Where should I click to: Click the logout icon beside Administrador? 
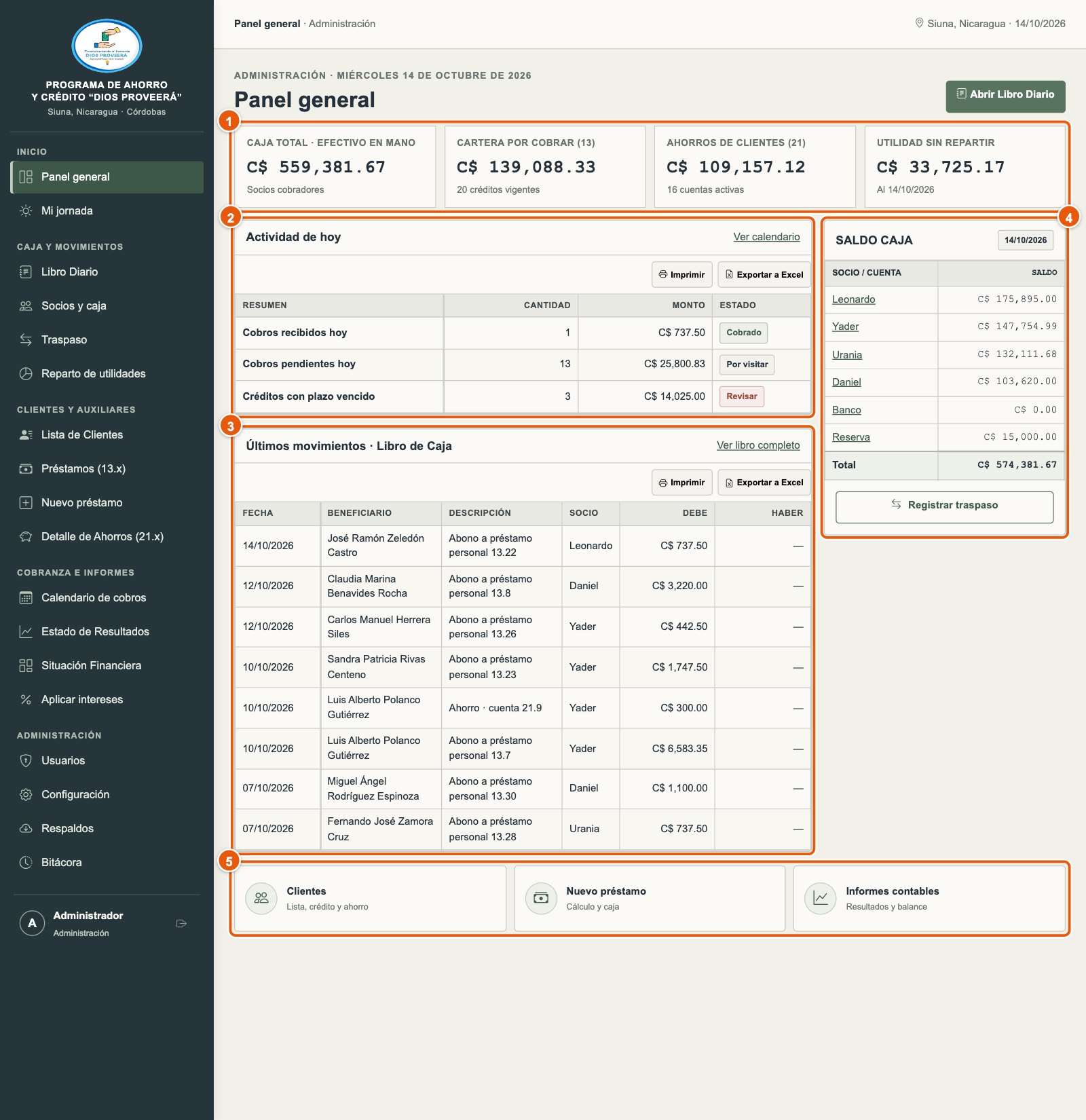[181, 923]
